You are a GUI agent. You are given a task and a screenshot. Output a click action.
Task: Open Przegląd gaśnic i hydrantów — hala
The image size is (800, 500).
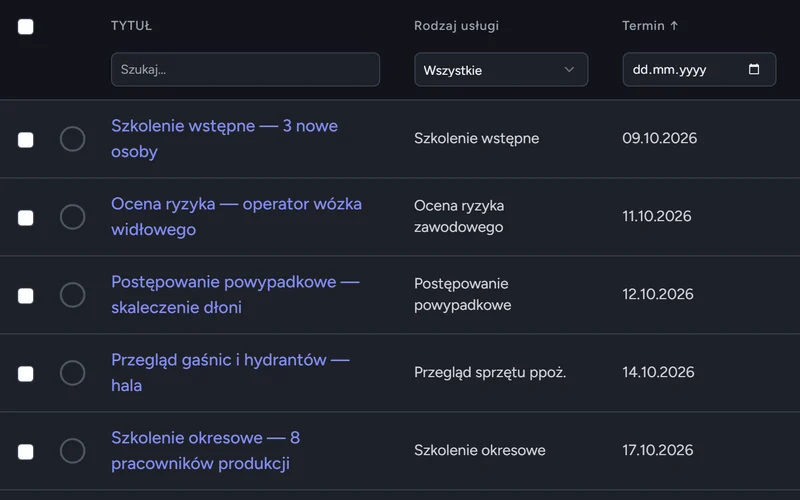click(x=231, y=373)
